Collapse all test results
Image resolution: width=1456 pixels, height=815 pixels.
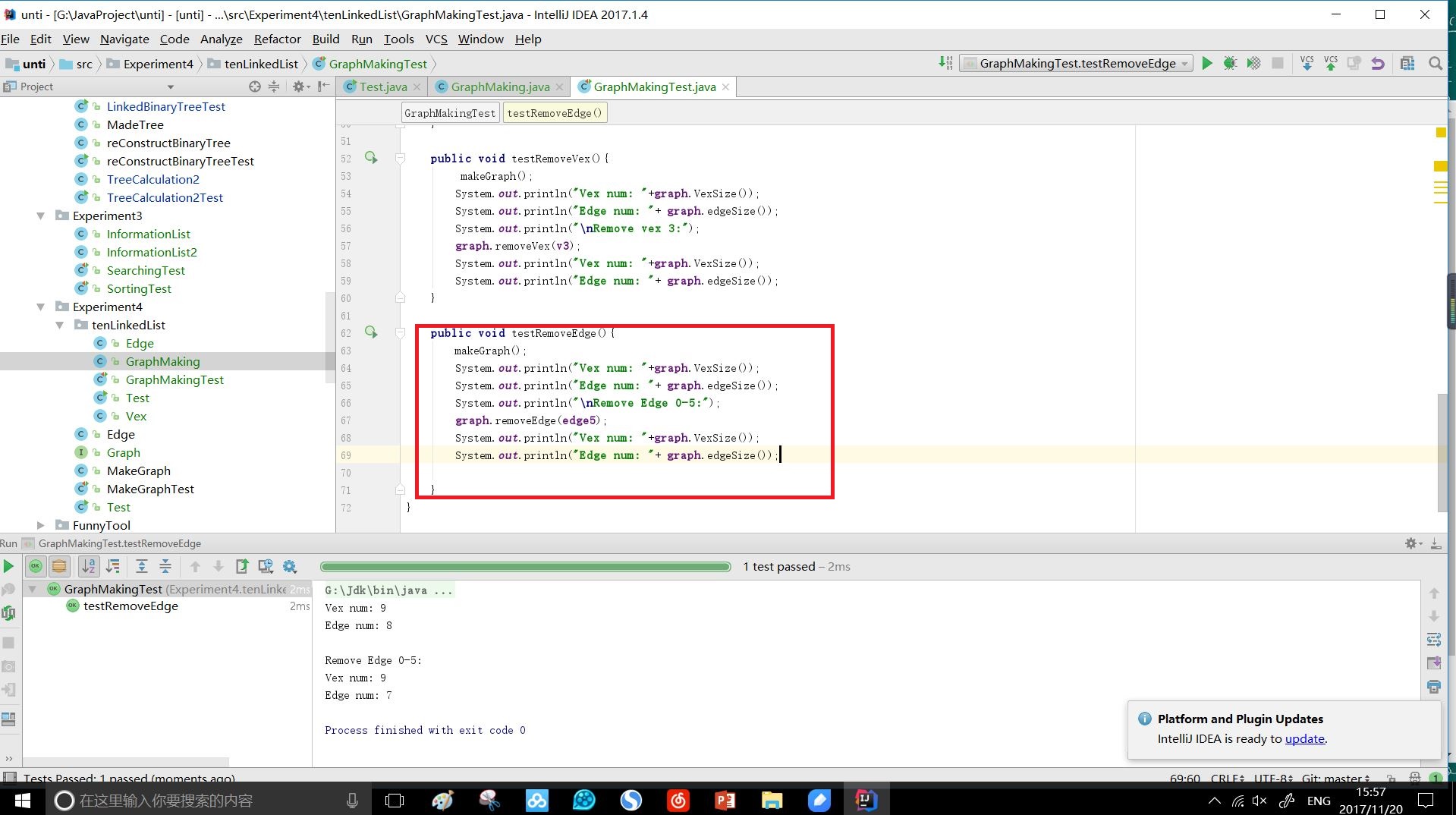(165, 566)
